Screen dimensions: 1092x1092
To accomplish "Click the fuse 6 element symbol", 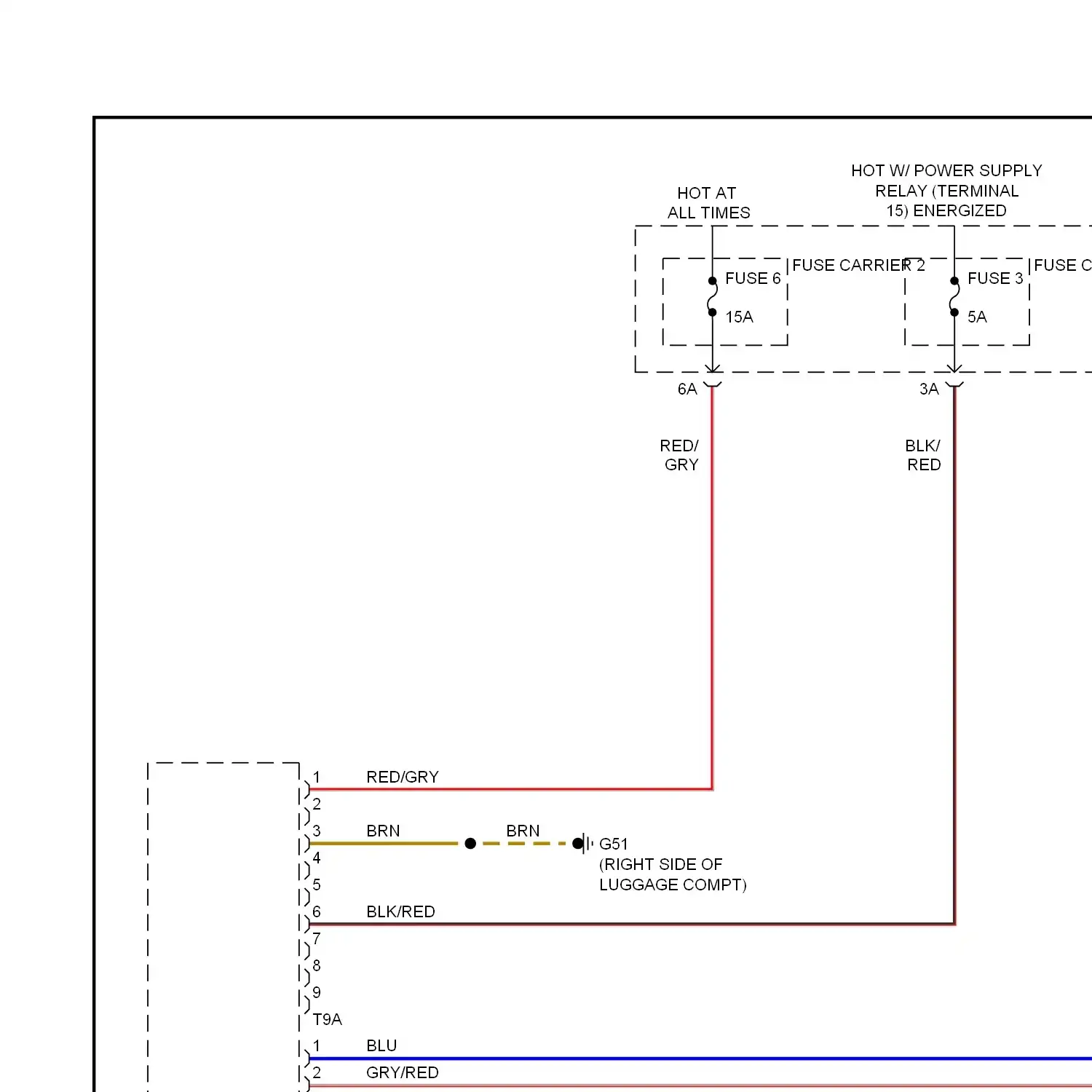I will [712, 296].
